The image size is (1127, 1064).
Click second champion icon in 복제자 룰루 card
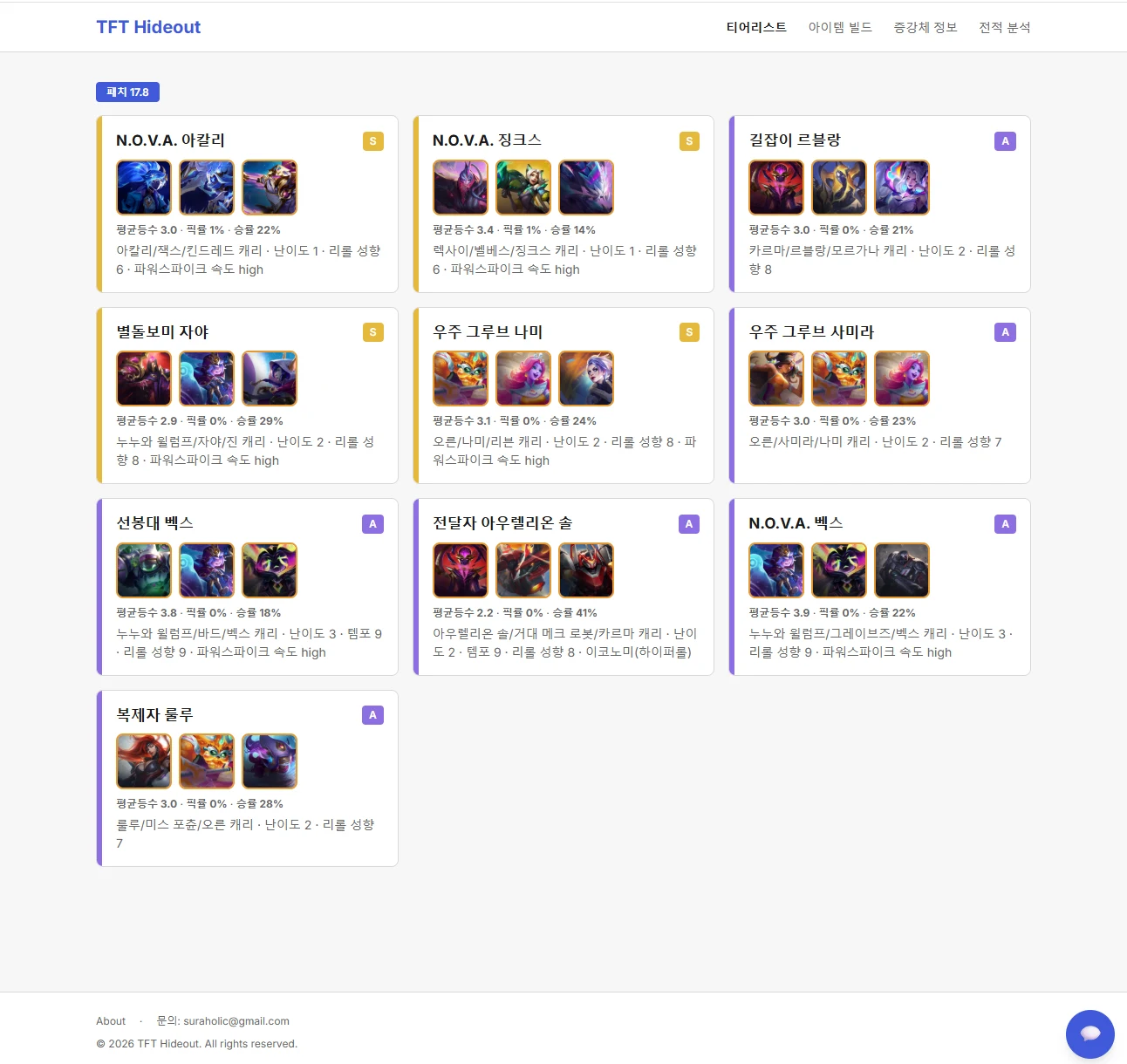(x=207, y=761)
